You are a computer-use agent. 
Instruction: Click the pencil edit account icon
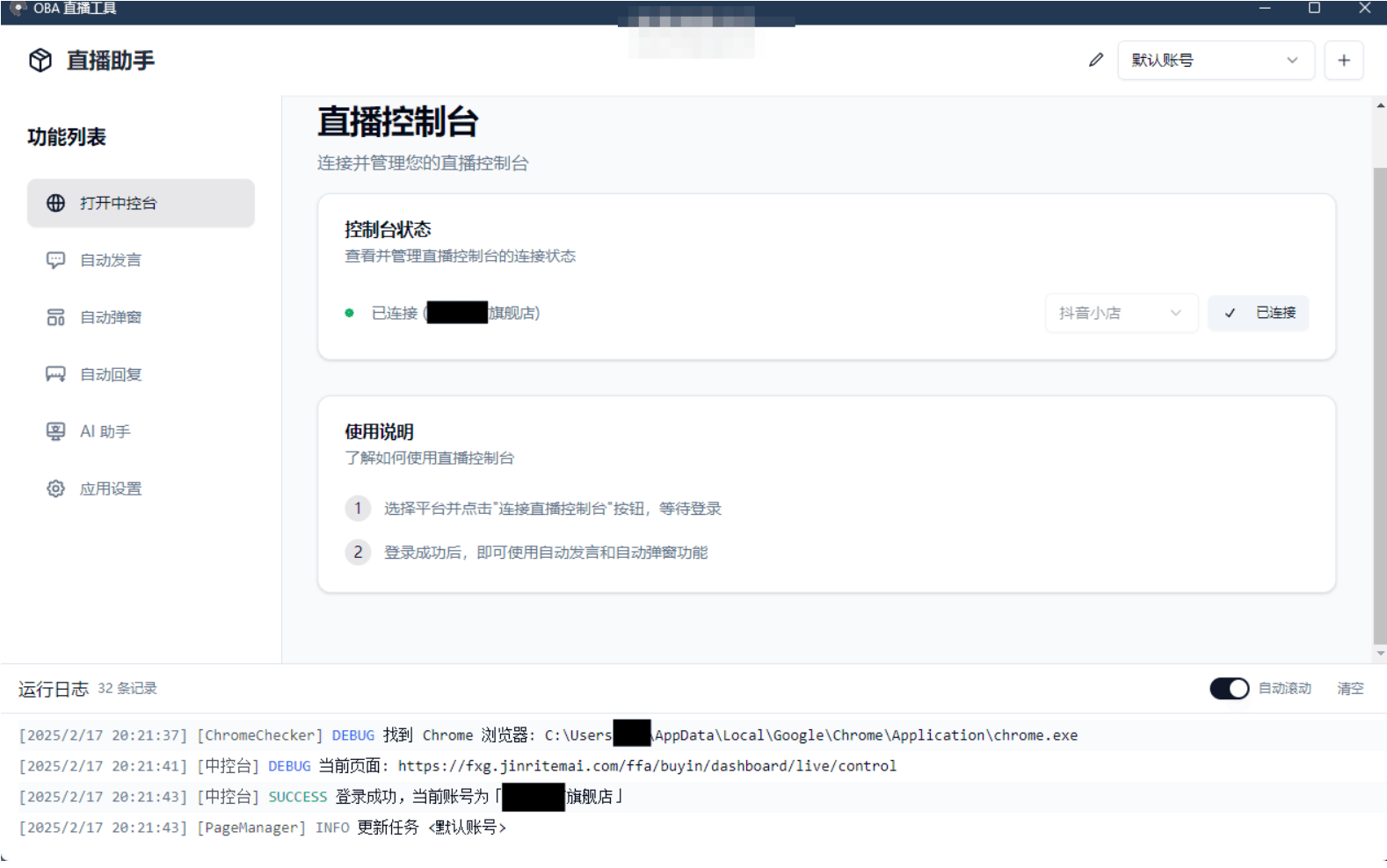(x=1095, y=60)
